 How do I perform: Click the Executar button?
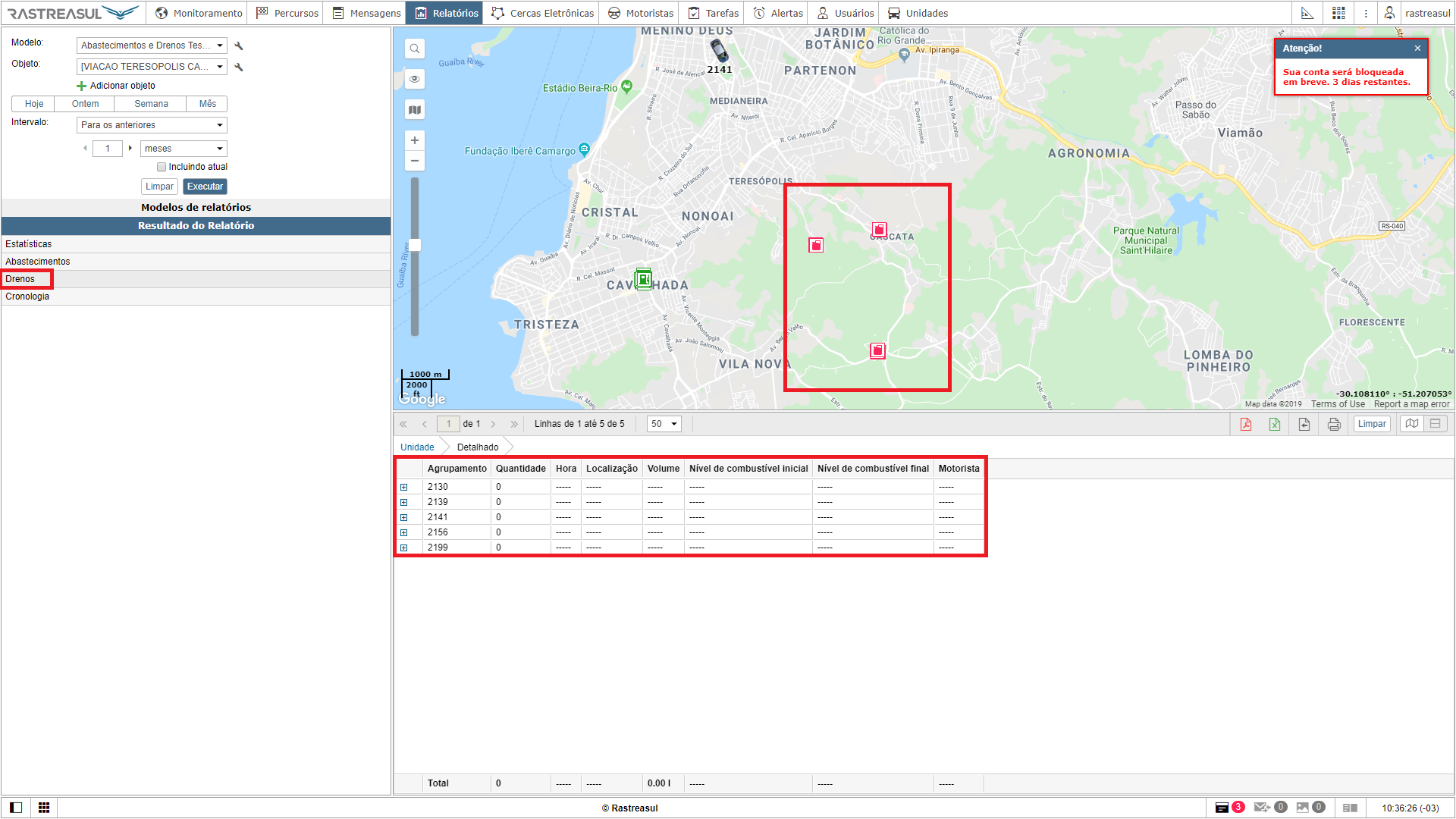click(x=205, y=187)
